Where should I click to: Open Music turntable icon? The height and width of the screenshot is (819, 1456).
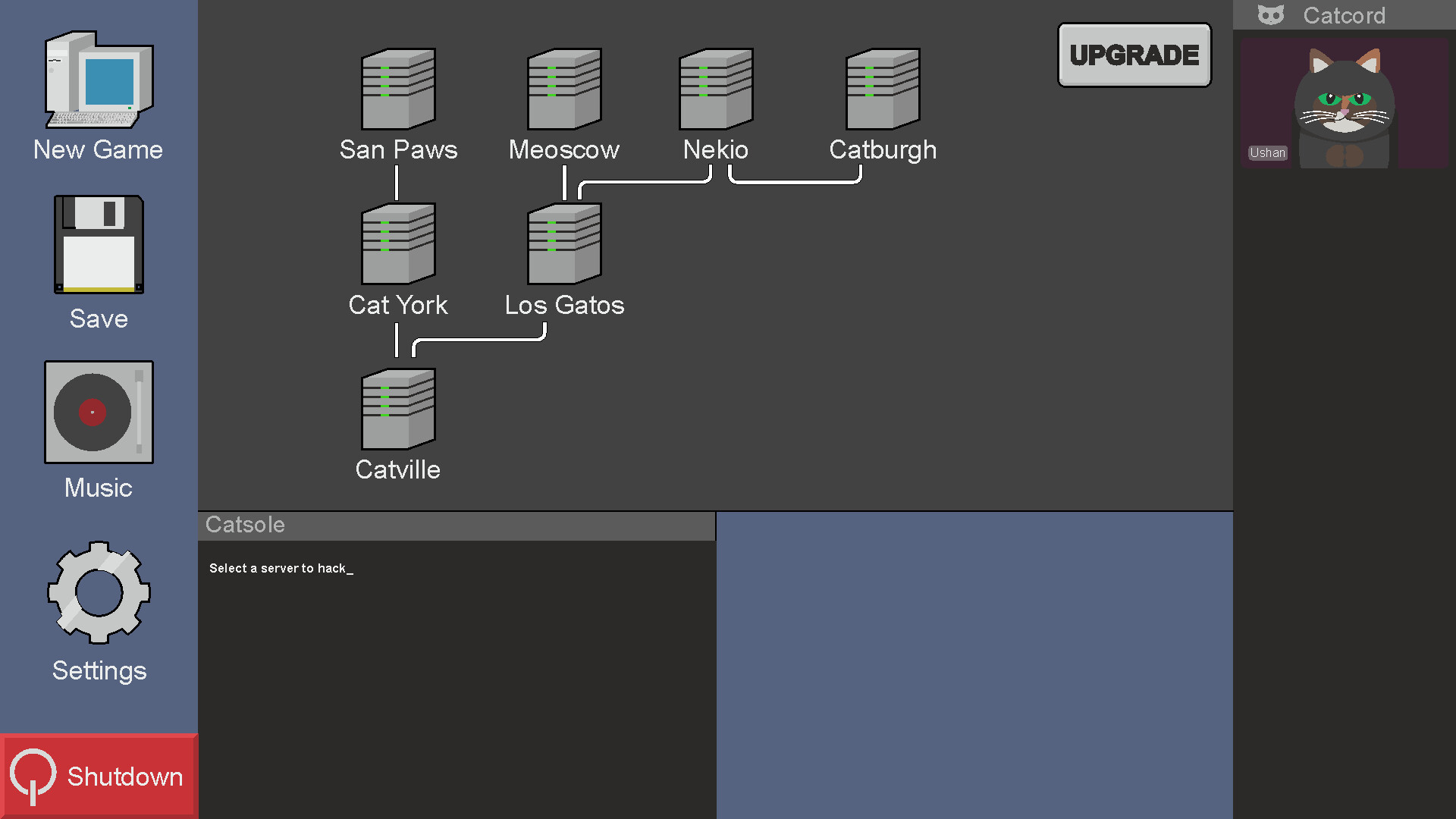pyautogui.click(x=99, y=412)
